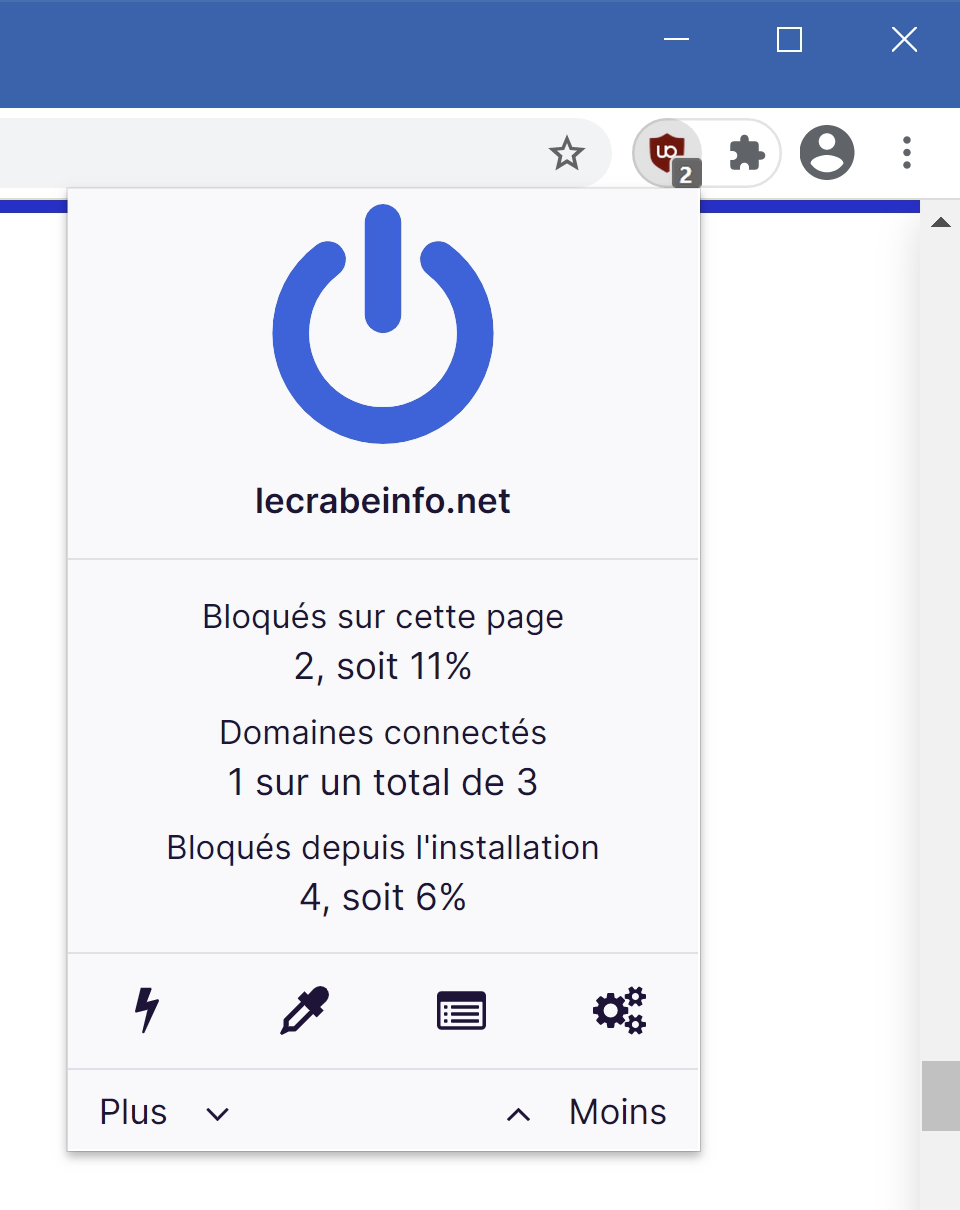Close the Chrome window

pos(904,40)
